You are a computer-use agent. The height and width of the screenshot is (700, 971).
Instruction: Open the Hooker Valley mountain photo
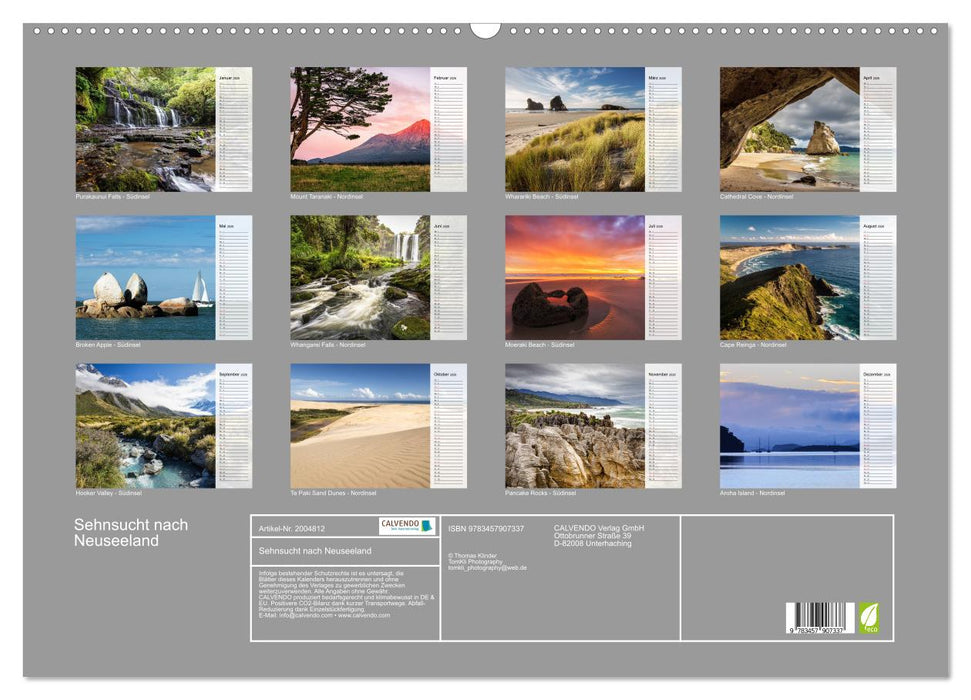[145, 426]
